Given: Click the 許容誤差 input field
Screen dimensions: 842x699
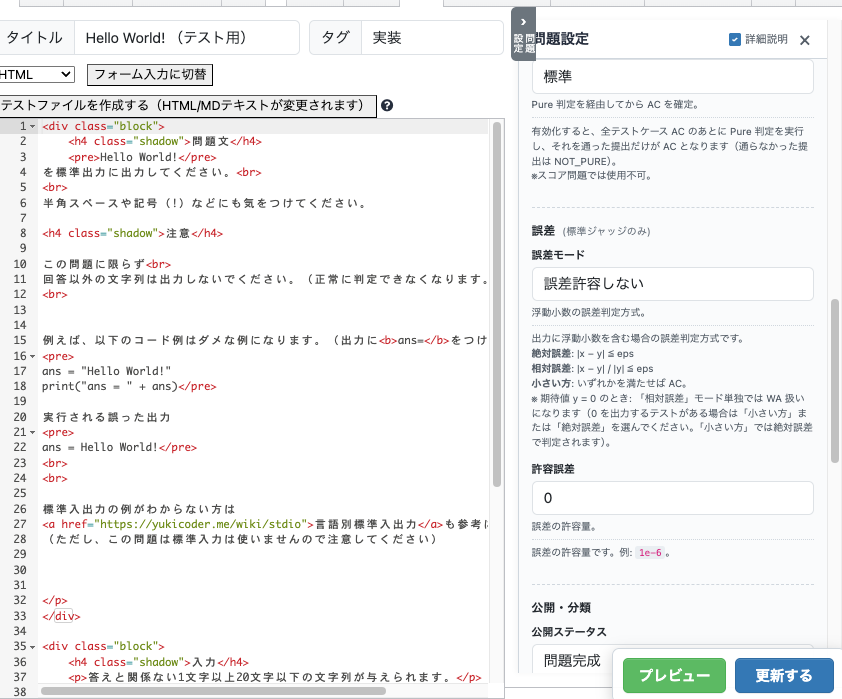Looking at the screenshot, I should tap(672, 498).
